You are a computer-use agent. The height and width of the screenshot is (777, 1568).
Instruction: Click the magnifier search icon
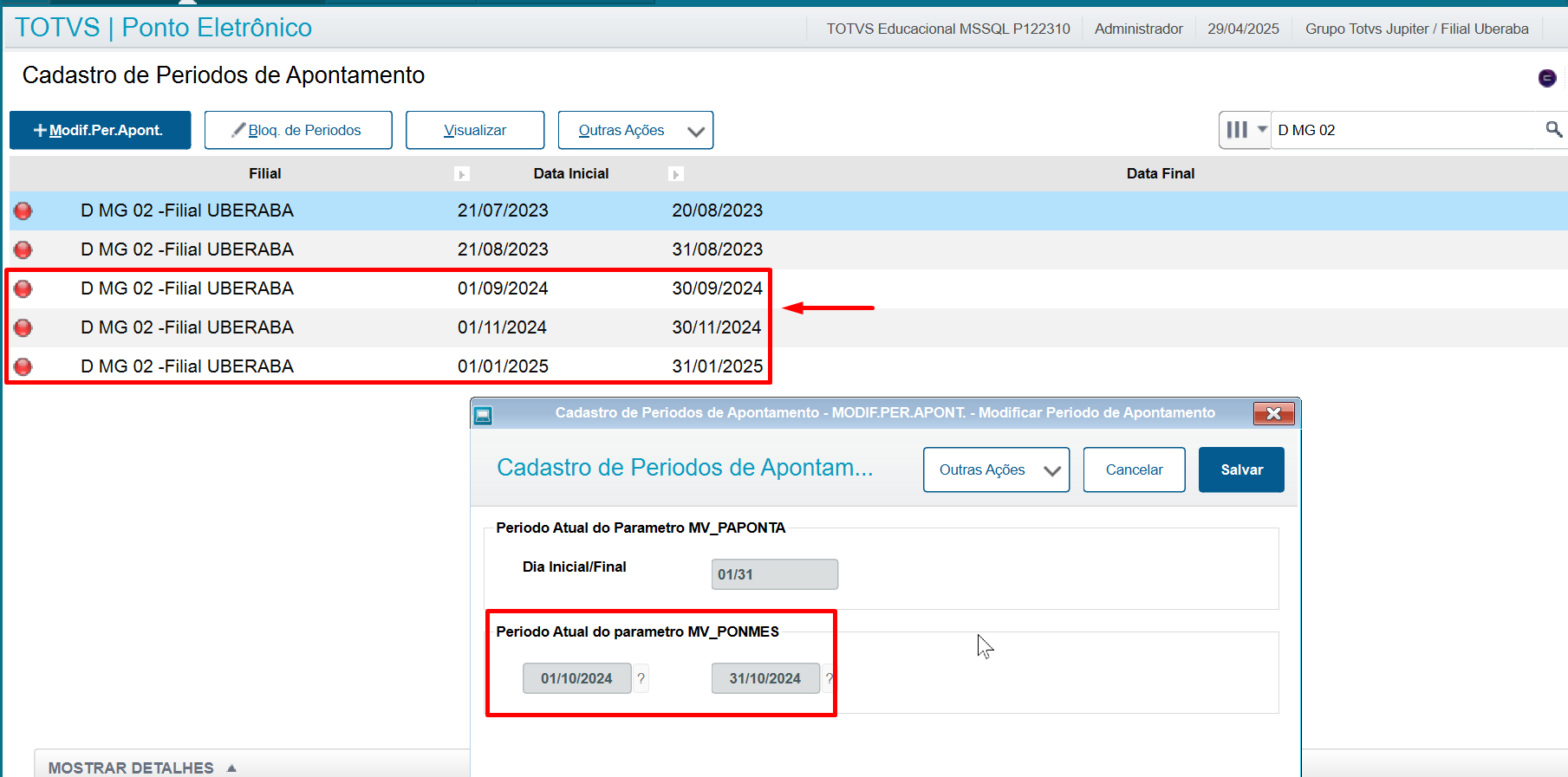click(1553, 130)
